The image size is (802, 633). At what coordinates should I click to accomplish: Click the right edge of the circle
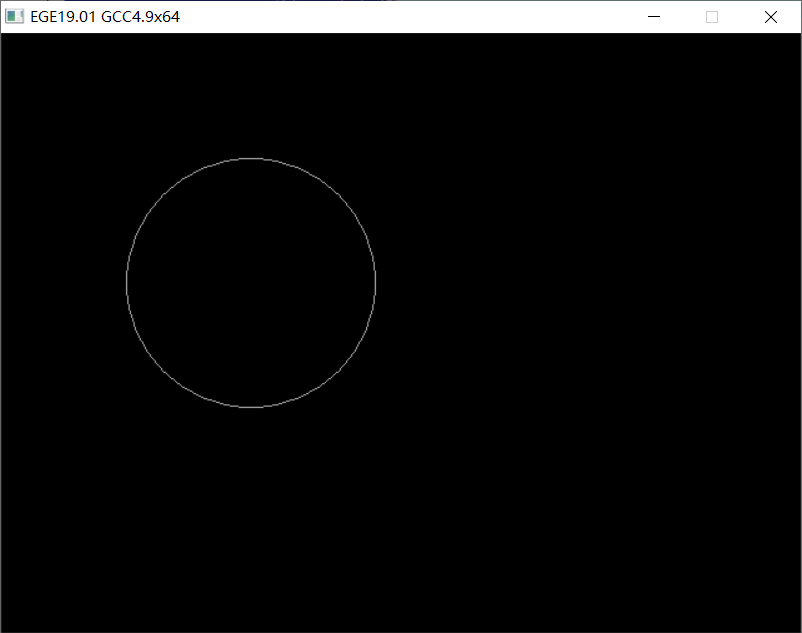click(375, 283)
